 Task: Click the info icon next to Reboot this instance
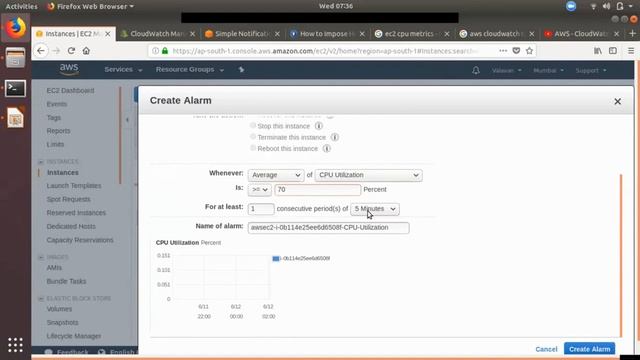327,149
